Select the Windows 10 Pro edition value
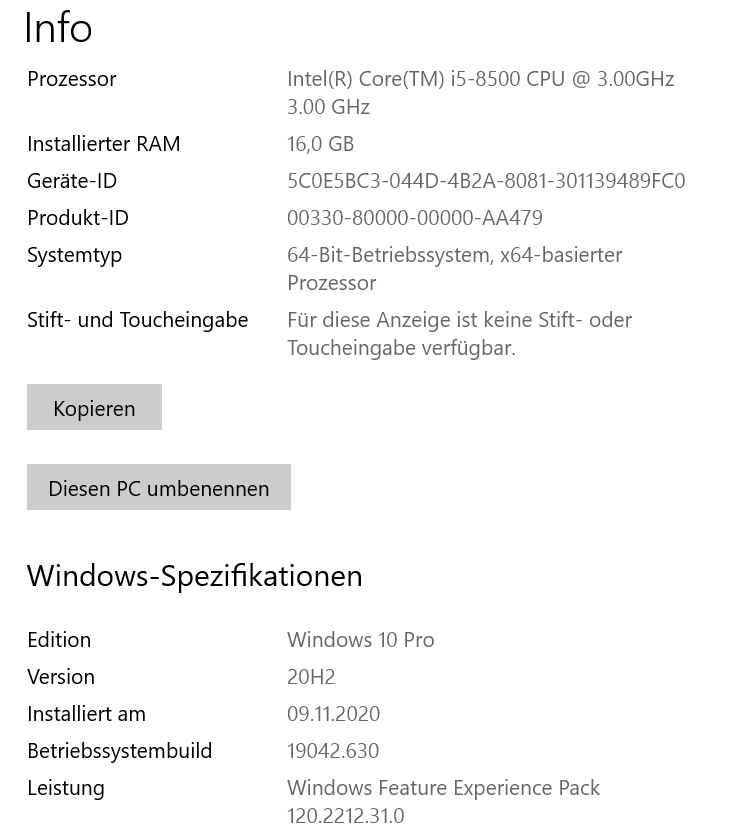Screen dimensions: 740x840 click(x=360, y=640)
